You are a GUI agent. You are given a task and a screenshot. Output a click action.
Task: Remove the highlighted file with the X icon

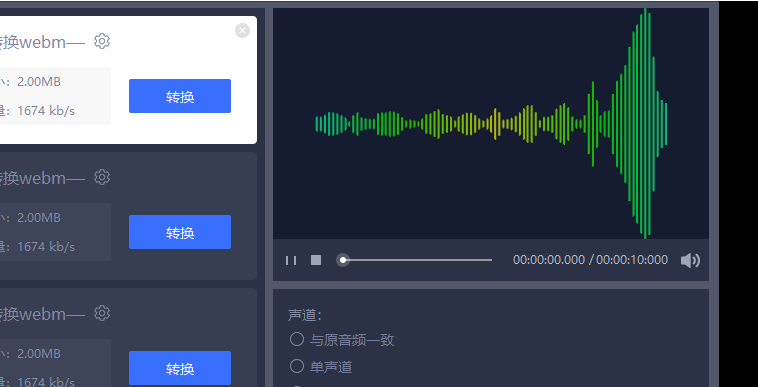(x=242, y=30)
